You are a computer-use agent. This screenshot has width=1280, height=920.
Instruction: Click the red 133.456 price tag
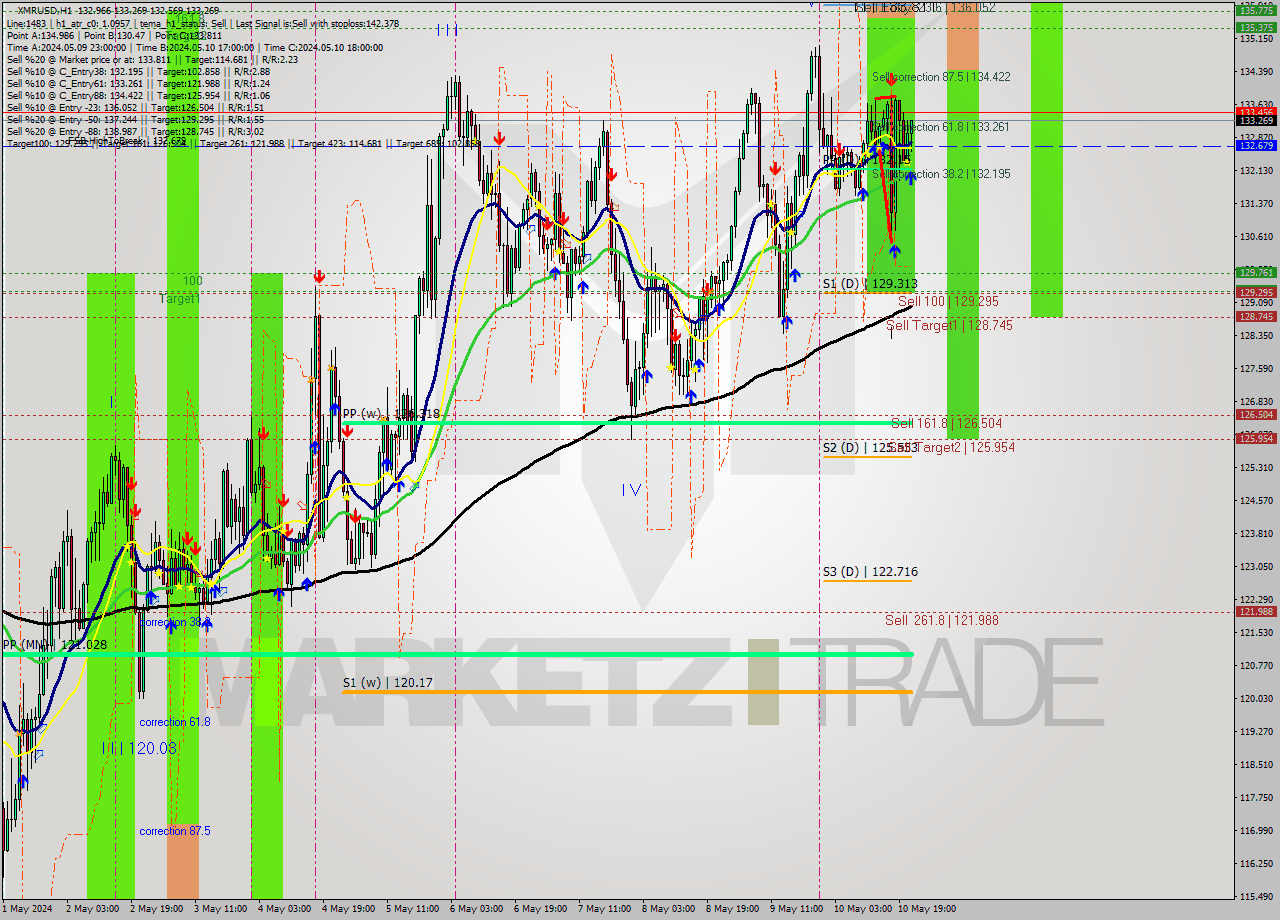1256,112
